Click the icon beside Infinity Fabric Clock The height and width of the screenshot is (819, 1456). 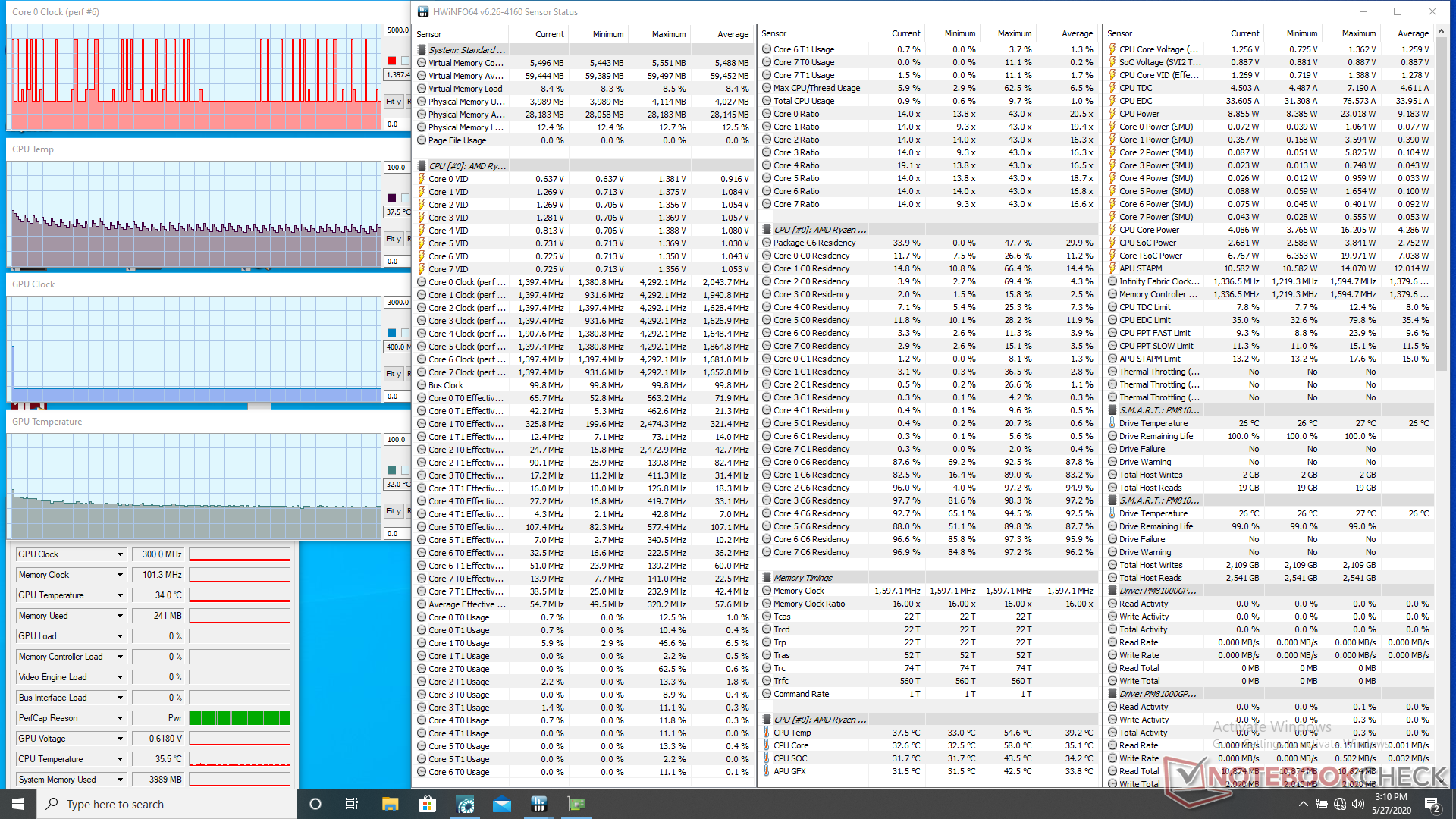pyautogui.click(x=1112, y=281)
